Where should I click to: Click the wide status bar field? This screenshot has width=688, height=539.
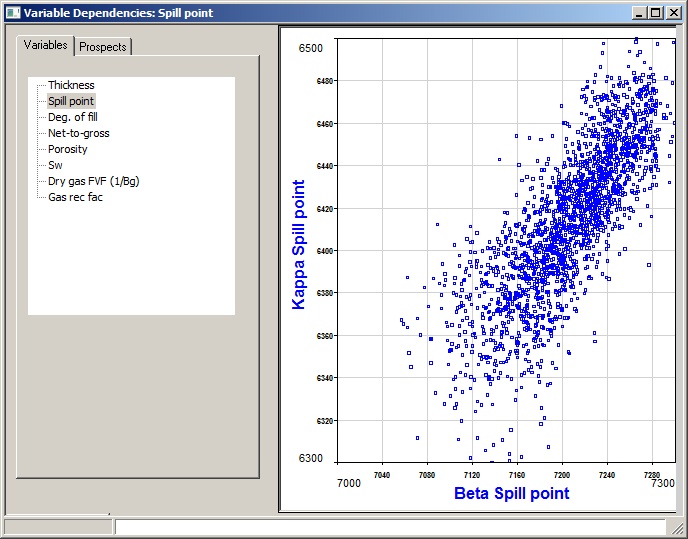coord(390,526)
